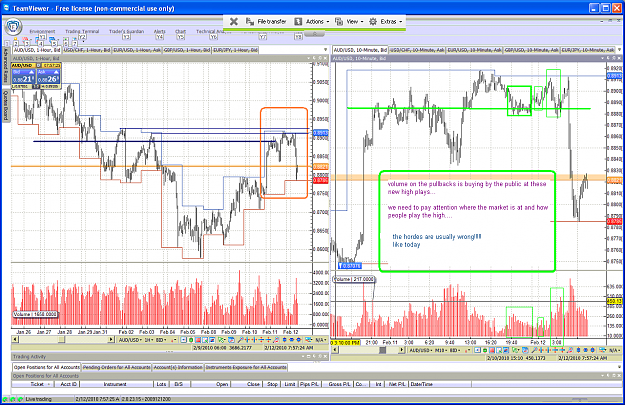
Task: Sort by the Net P/L column header
Action: point(397,384)
